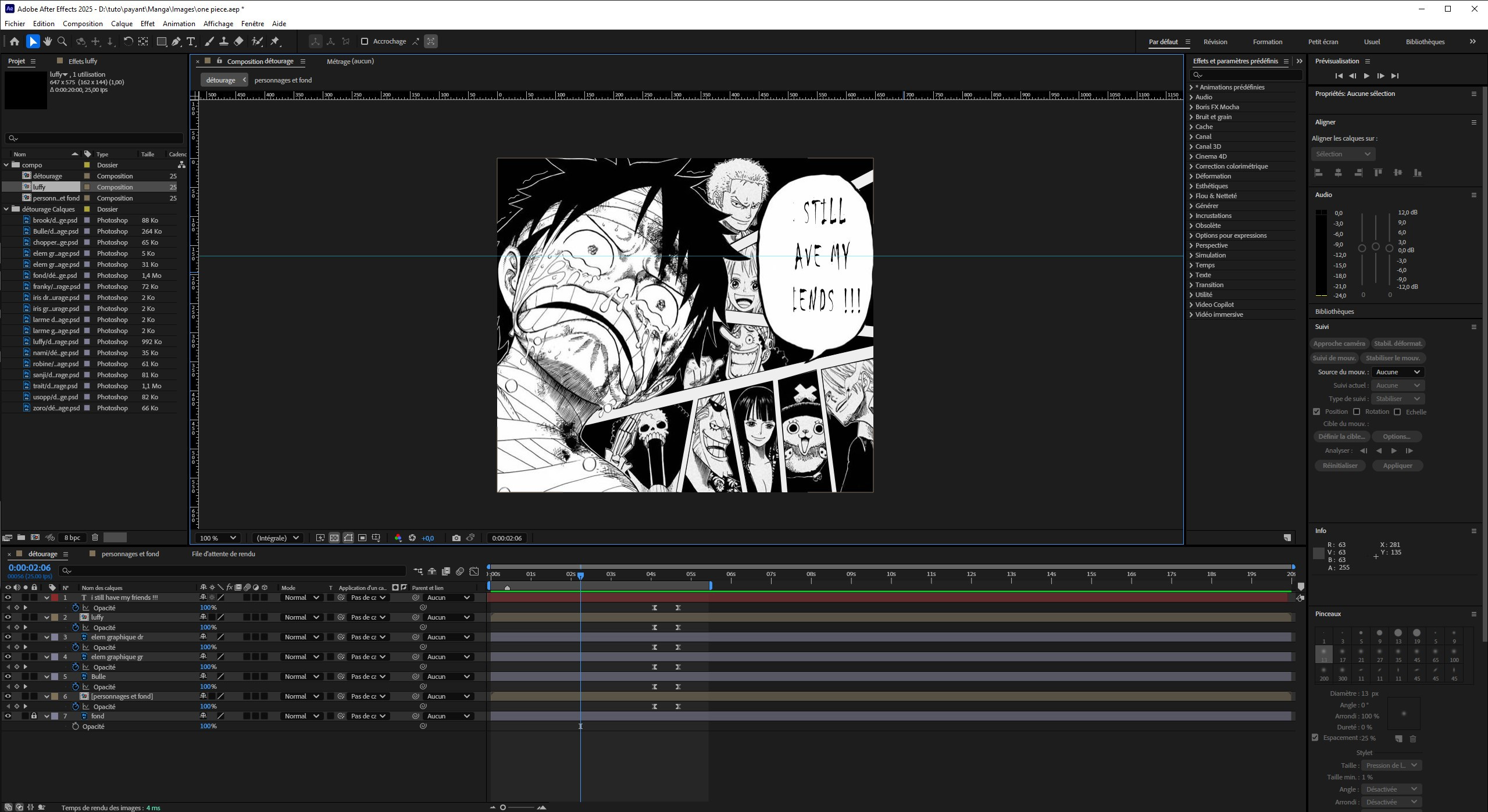The image size is (1488, 812).
Task: Open the Animation menu
Action: click(x=179, y=24)
